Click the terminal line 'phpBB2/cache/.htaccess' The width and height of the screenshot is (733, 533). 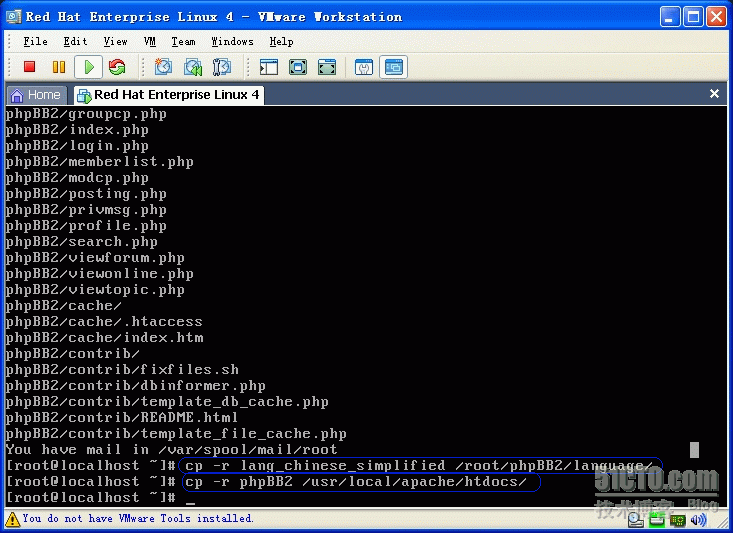point(104,322)
